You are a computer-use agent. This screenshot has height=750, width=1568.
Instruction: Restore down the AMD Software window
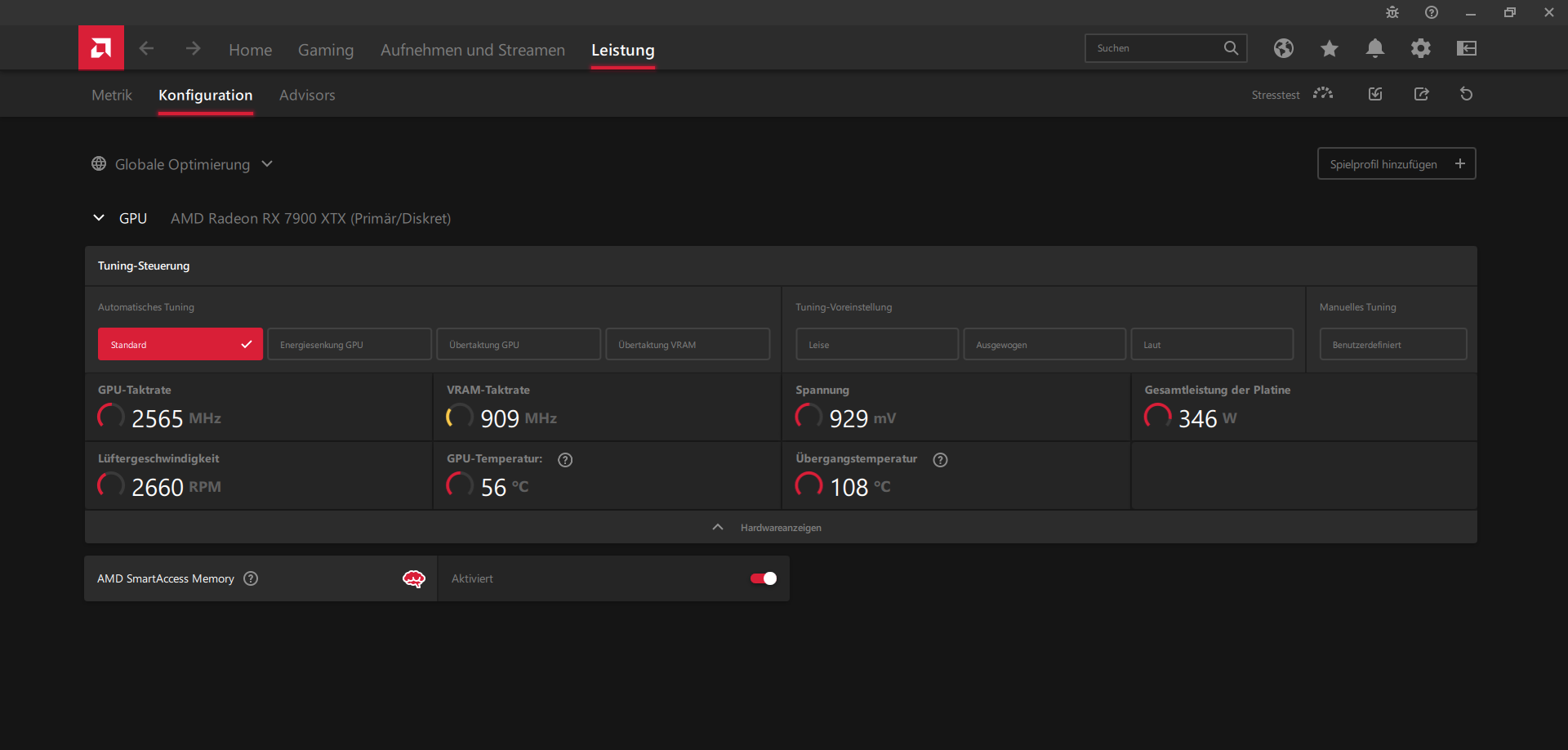pyautogui.click(x=1509, y=12)
